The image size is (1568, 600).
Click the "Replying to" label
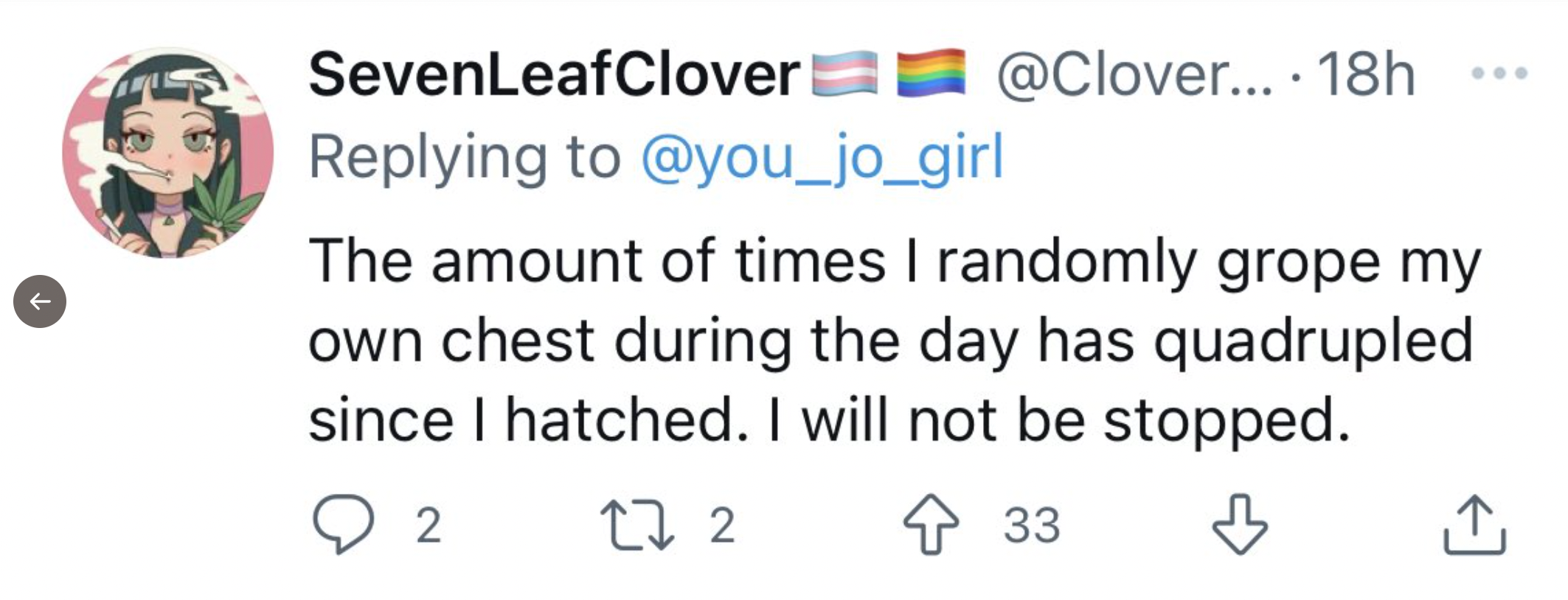pos(465,156)
